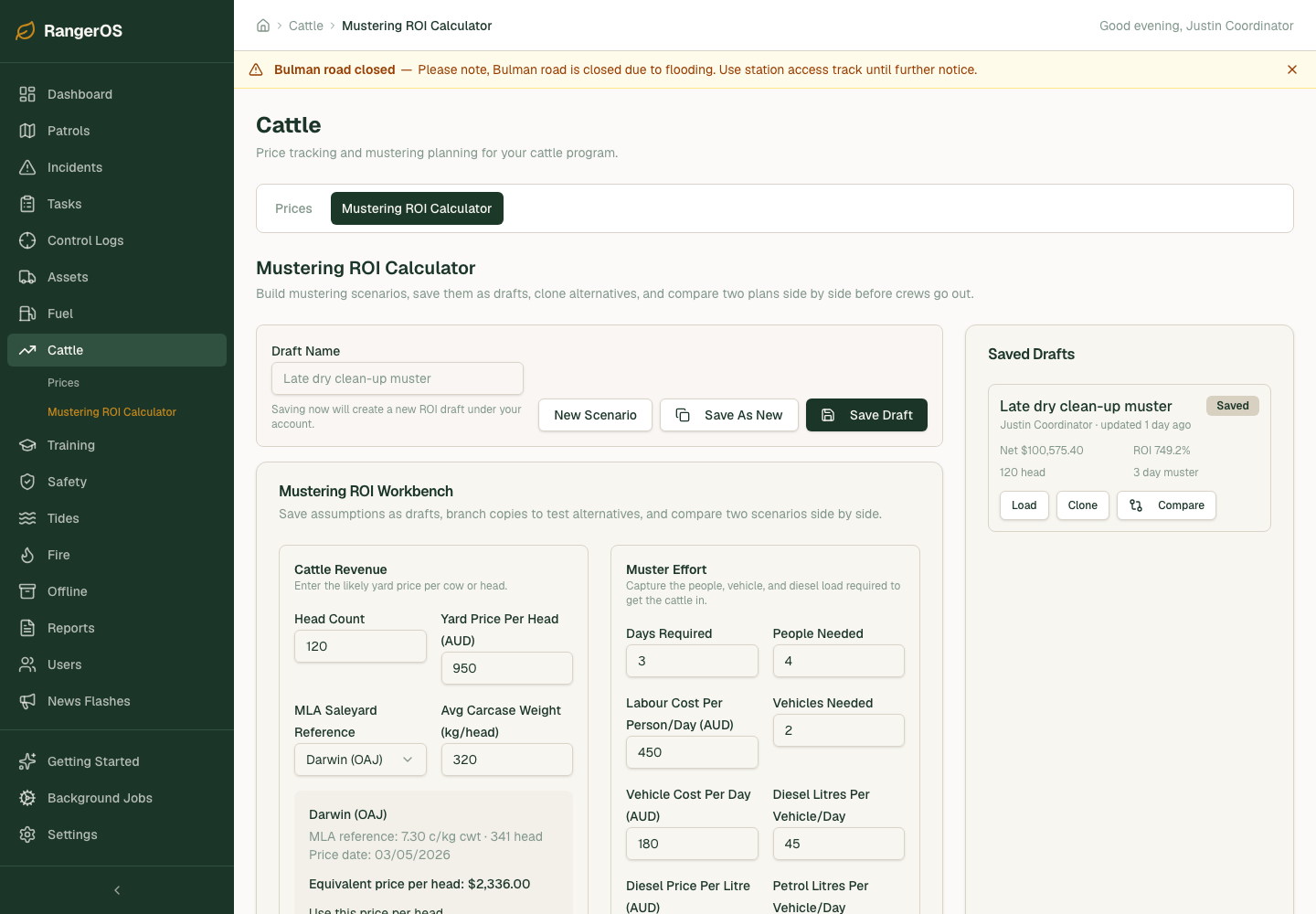Open Fuel pump icon in sidebar
This screenshot has width=1316, height=914.
(x=27, y=314)
